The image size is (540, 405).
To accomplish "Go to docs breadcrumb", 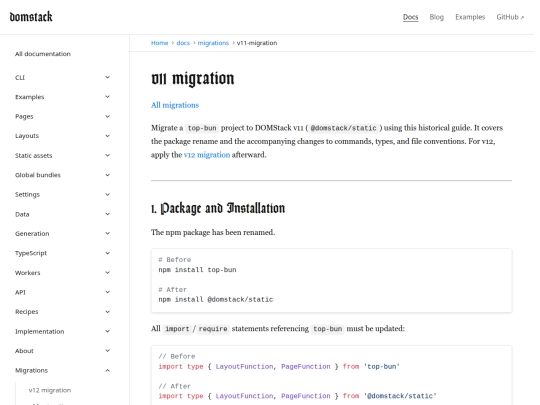I will [183, 43].
